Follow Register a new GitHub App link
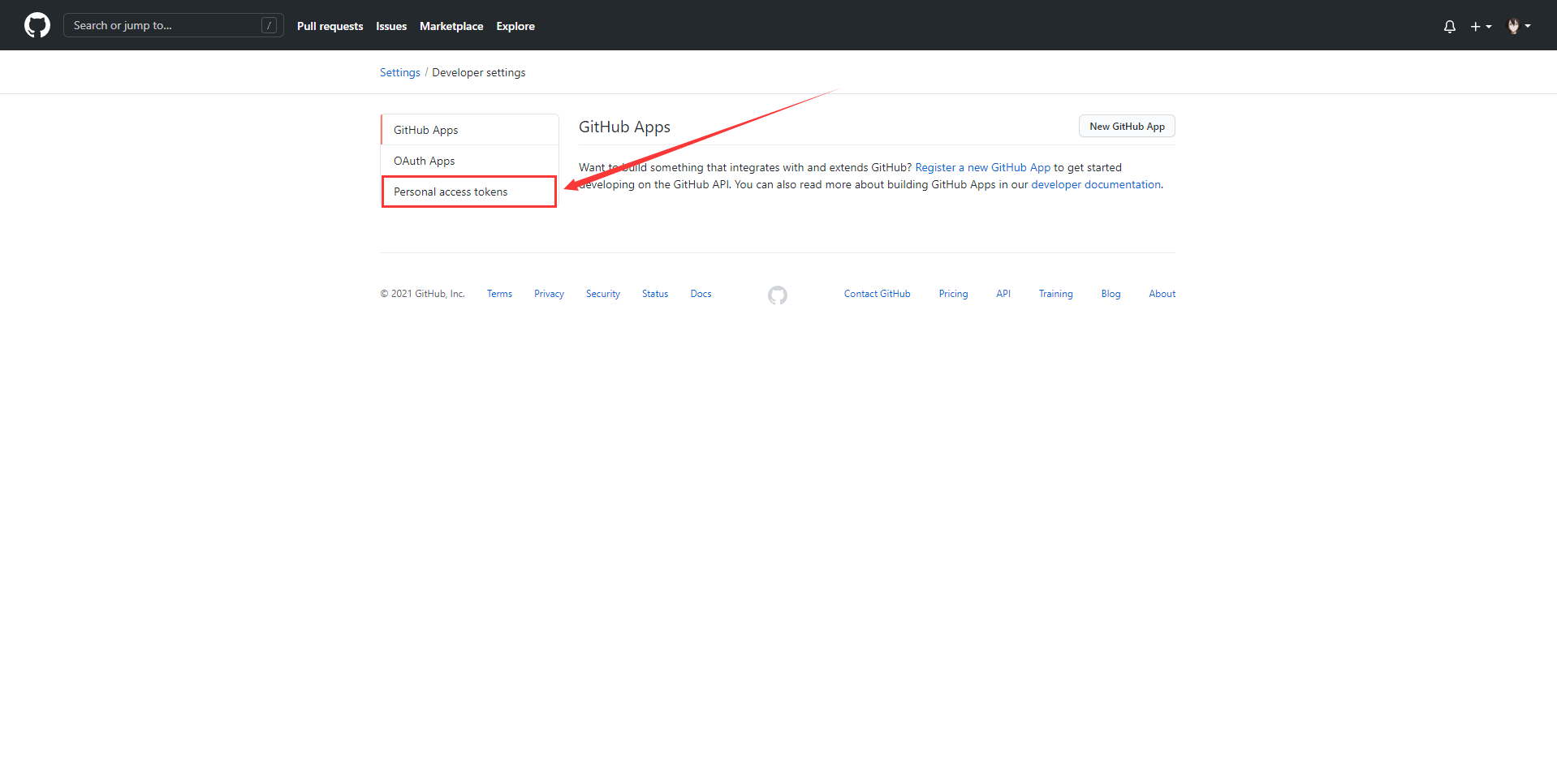Screen dimensions: 1557x784 click(982, 167)
